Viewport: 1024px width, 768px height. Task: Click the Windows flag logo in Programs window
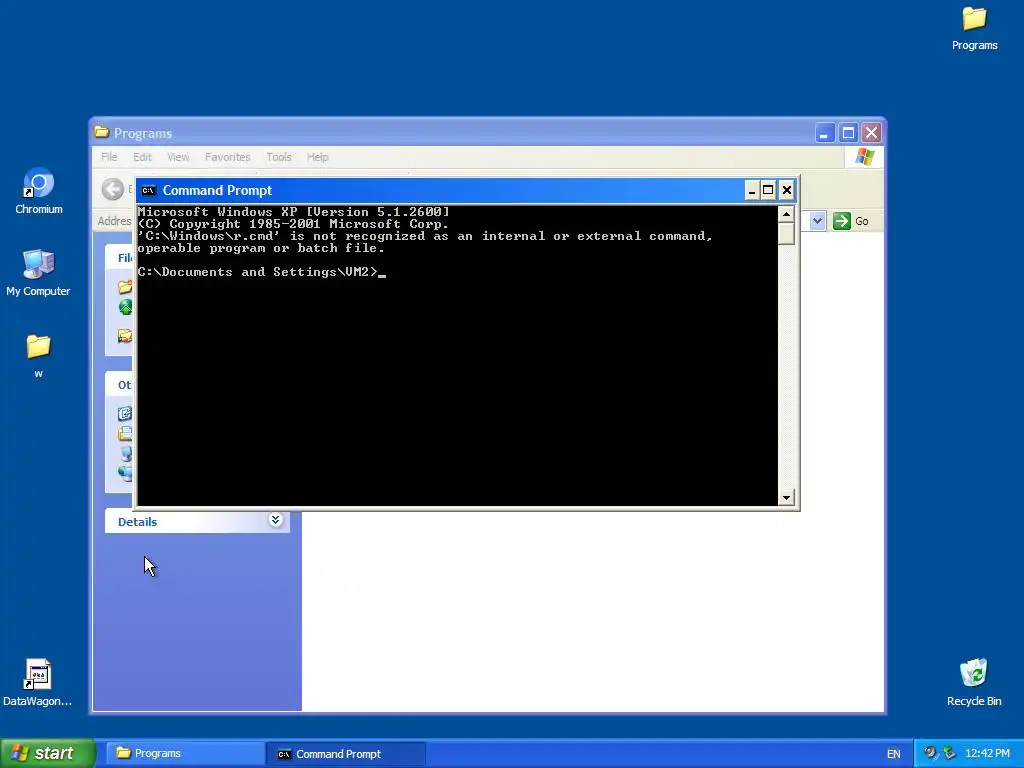(864, 157)
